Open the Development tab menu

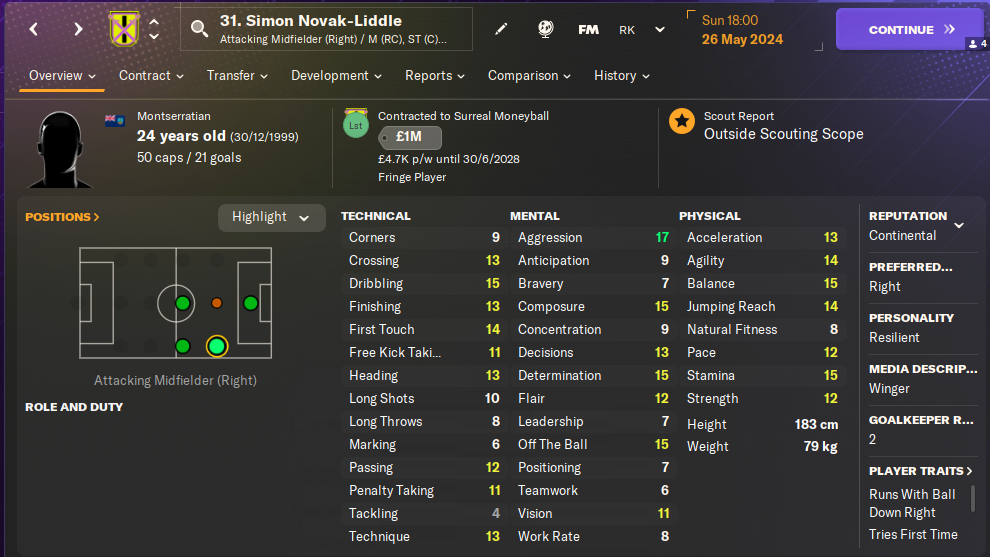coord(336,76)
